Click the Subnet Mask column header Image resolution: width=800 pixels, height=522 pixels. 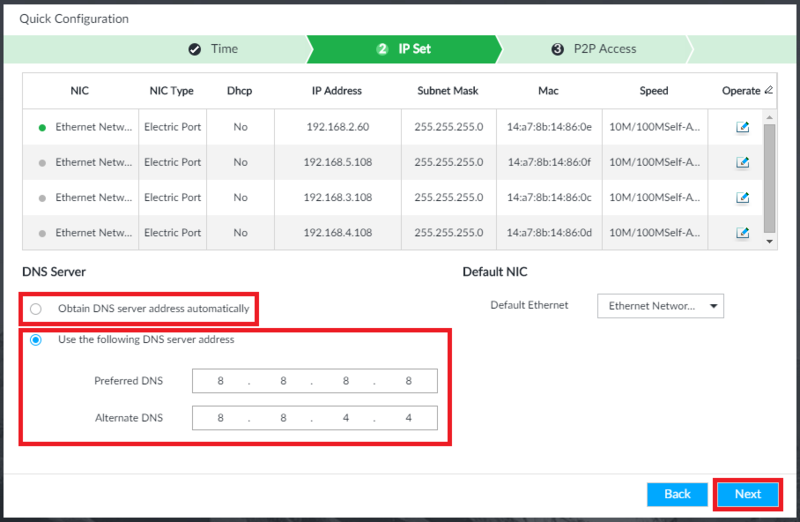click(x=448, y=91)
